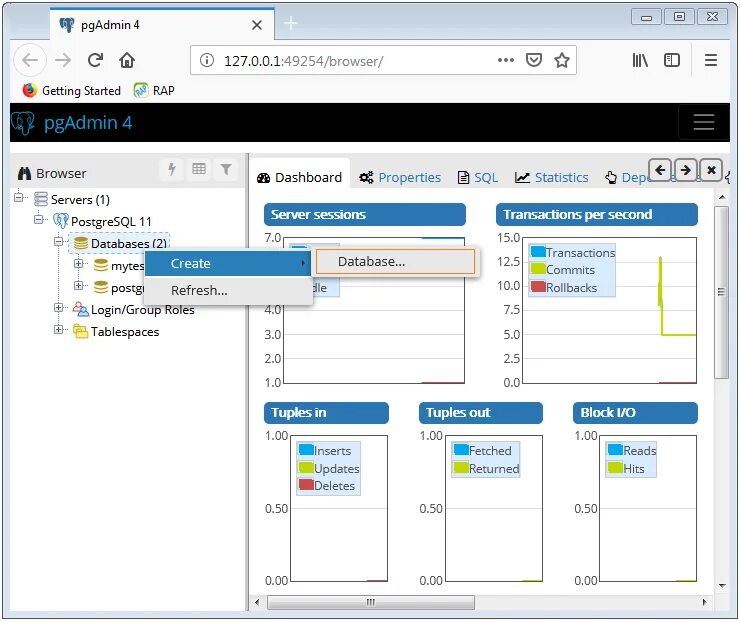
Task: Click the Commits legend color swatch
Action: (x=538, y=269)
